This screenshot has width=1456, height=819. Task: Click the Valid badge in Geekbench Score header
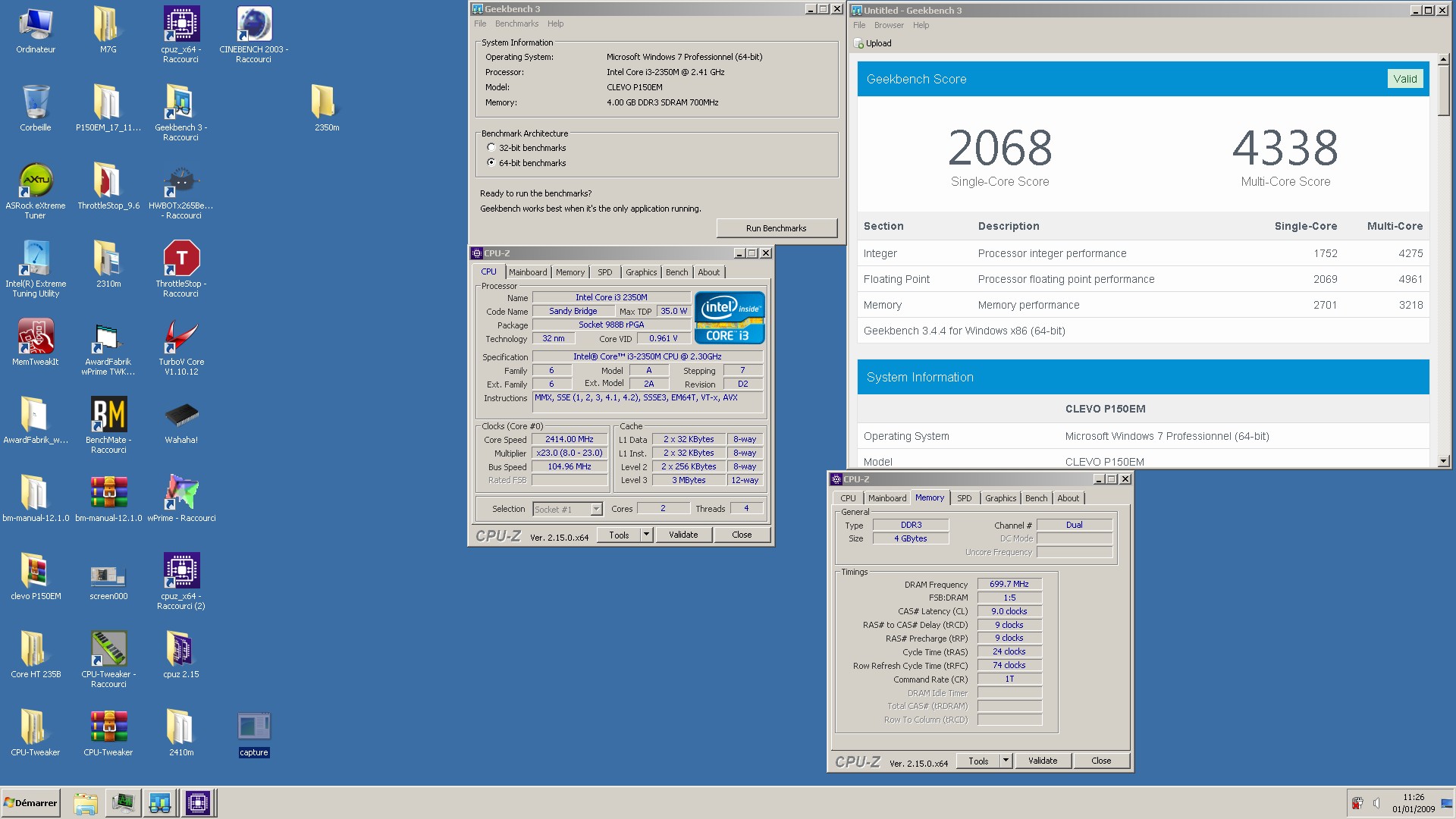(1405, 79)
